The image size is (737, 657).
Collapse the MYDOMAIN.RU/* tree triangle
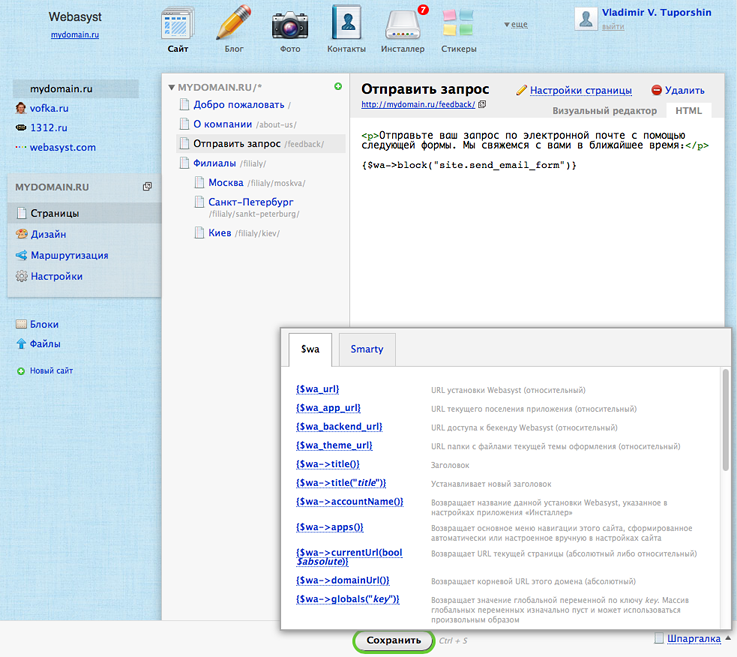coord(172,87)
